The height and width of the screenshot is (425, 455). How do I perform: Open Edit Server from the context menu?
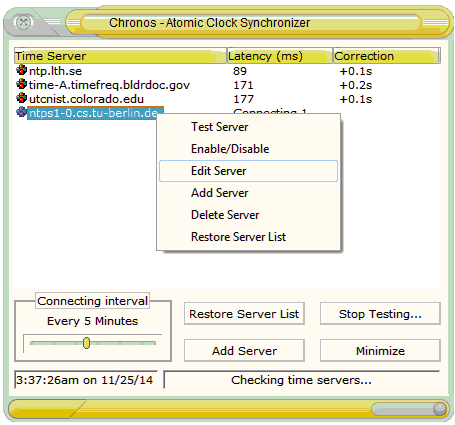pyautogui.click(x=248, y=171)
